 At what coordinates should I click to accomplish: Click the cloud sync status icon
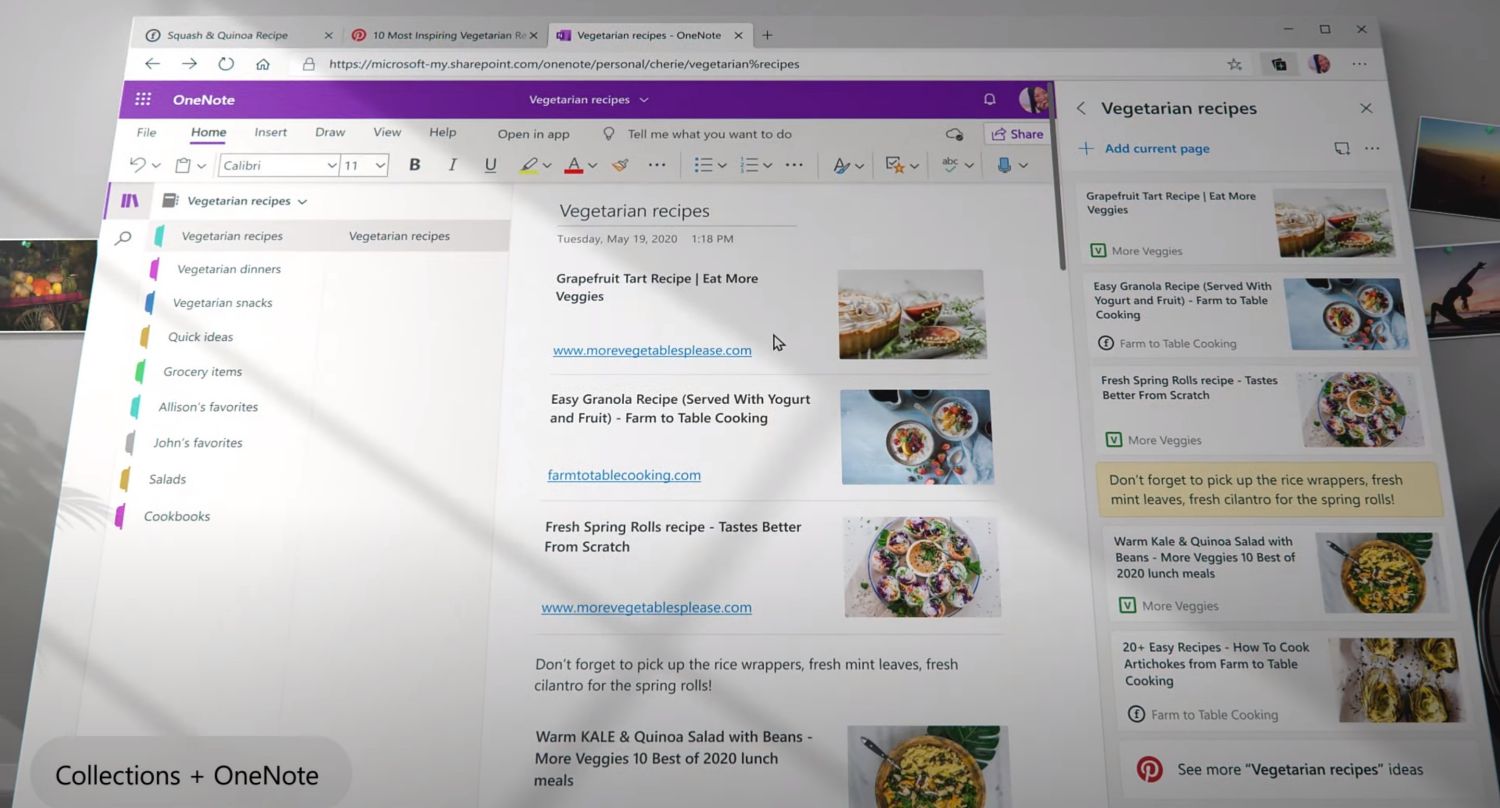954,134
